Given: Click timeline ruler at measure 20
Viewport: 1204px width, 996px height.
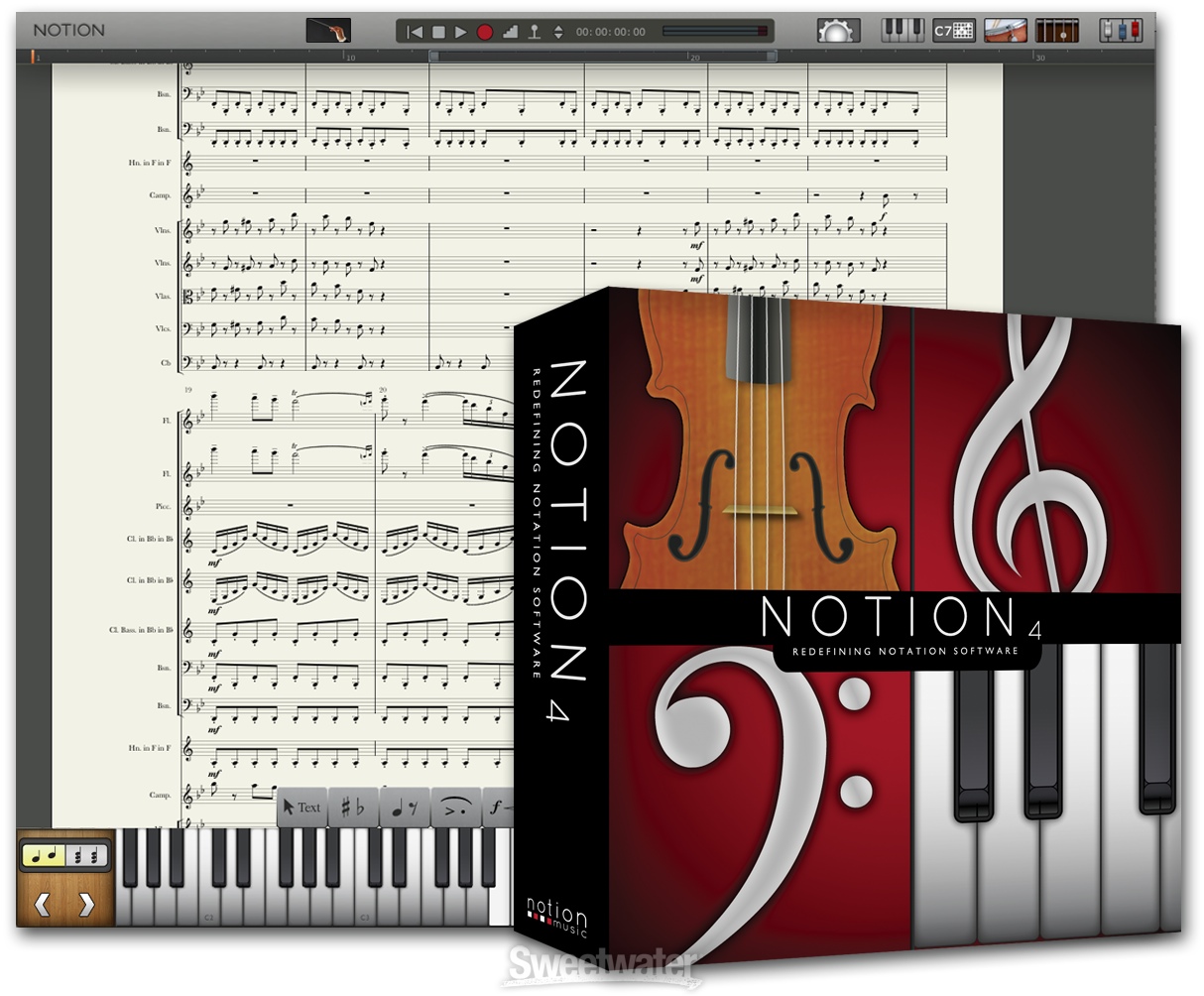Looking at the screenshot, I should click(694, 58).
